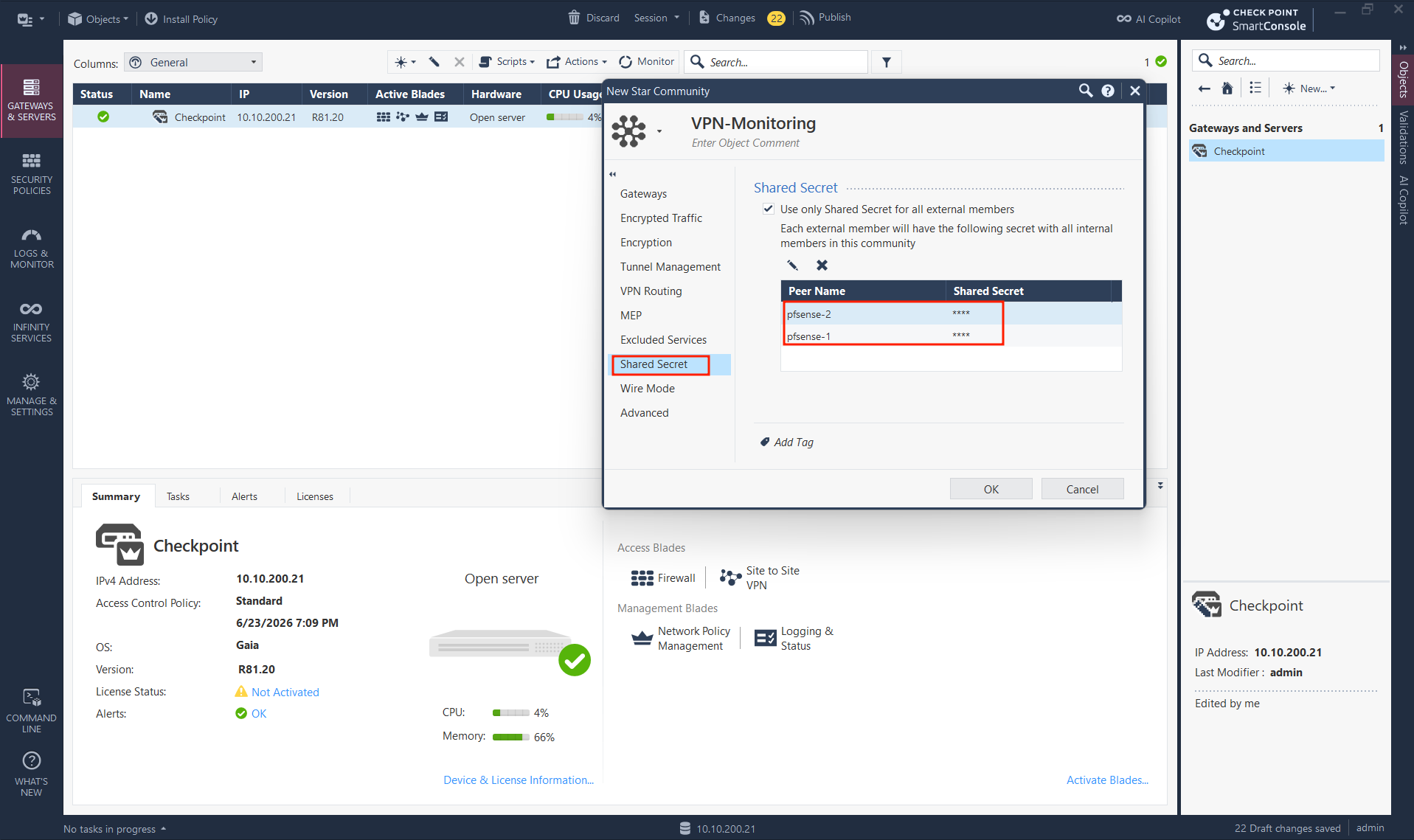Click the search magnifier in dialog title bar
Screen dimensions: 1414x840
1086,91
